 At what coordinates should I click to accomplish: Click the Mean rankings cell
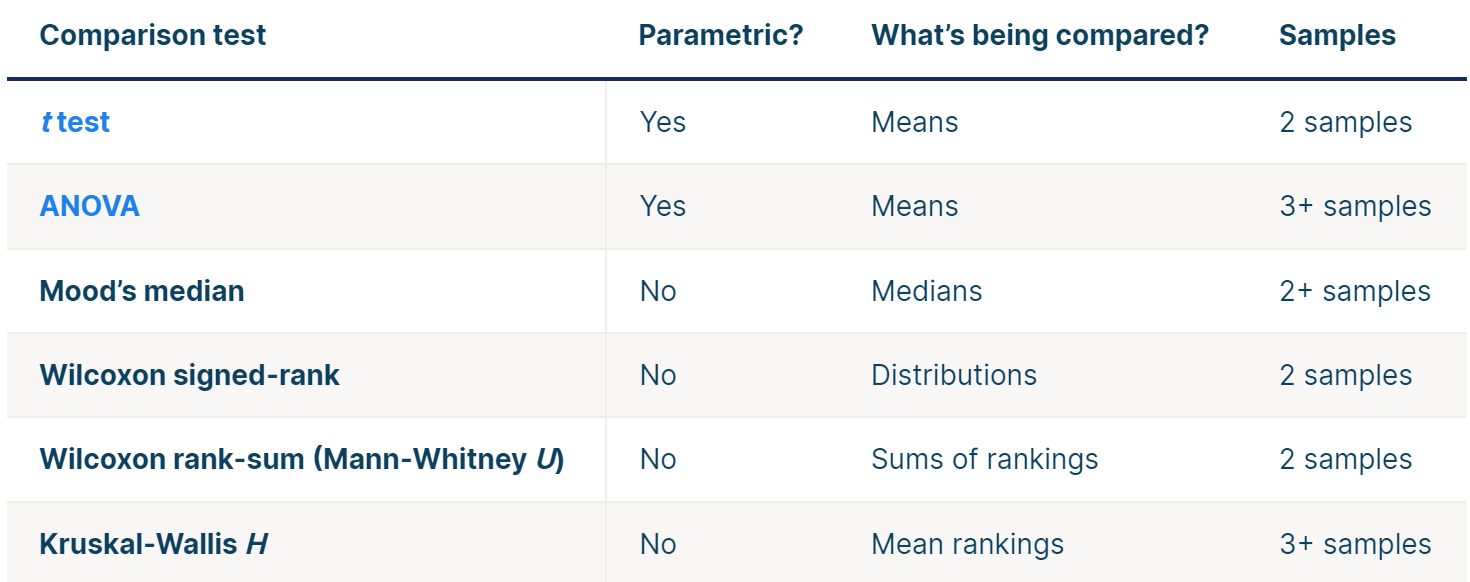pyautogui.click(x=968, y=544)
